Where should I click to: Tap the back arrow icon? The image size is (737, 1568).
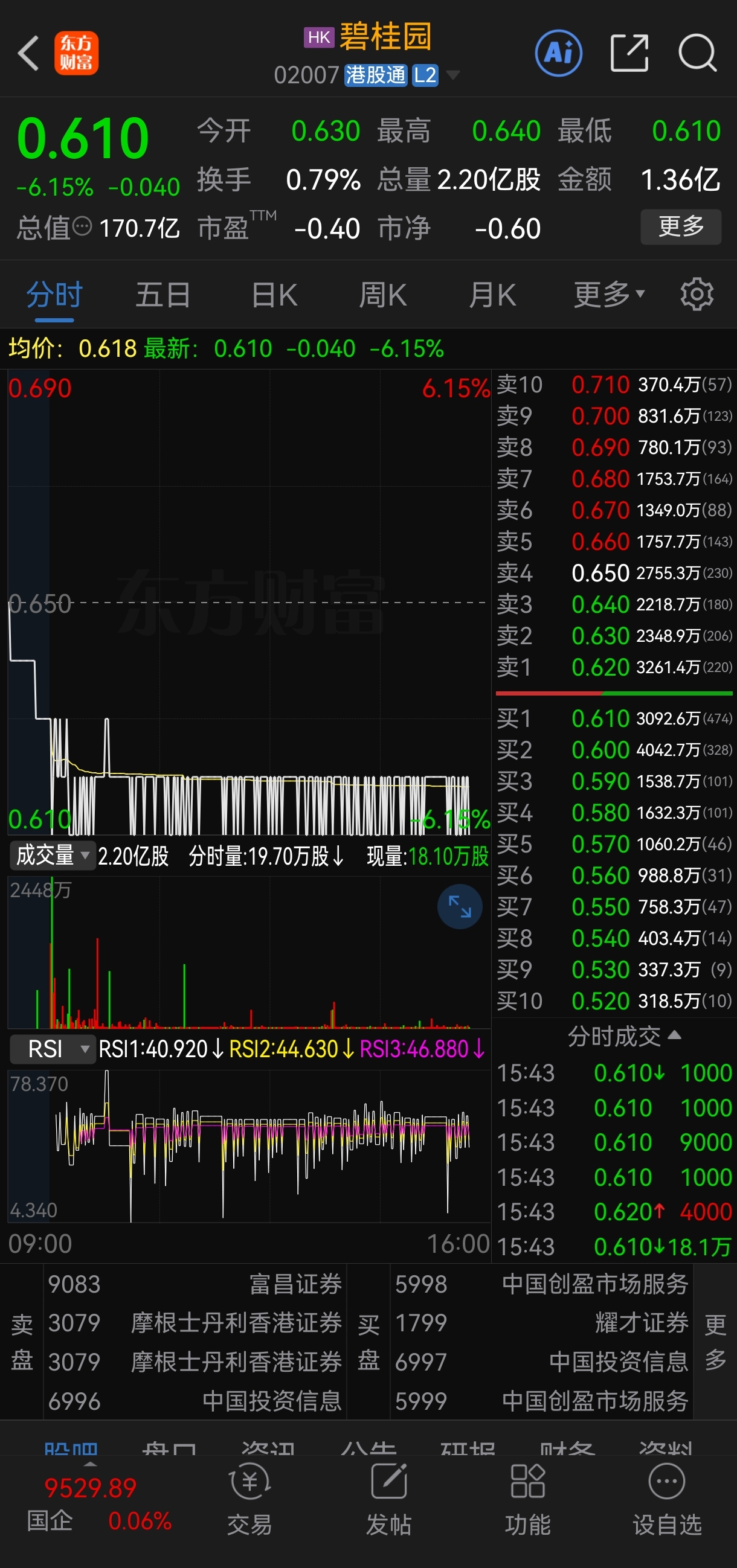pyautogui.click(x=28, y=53)
